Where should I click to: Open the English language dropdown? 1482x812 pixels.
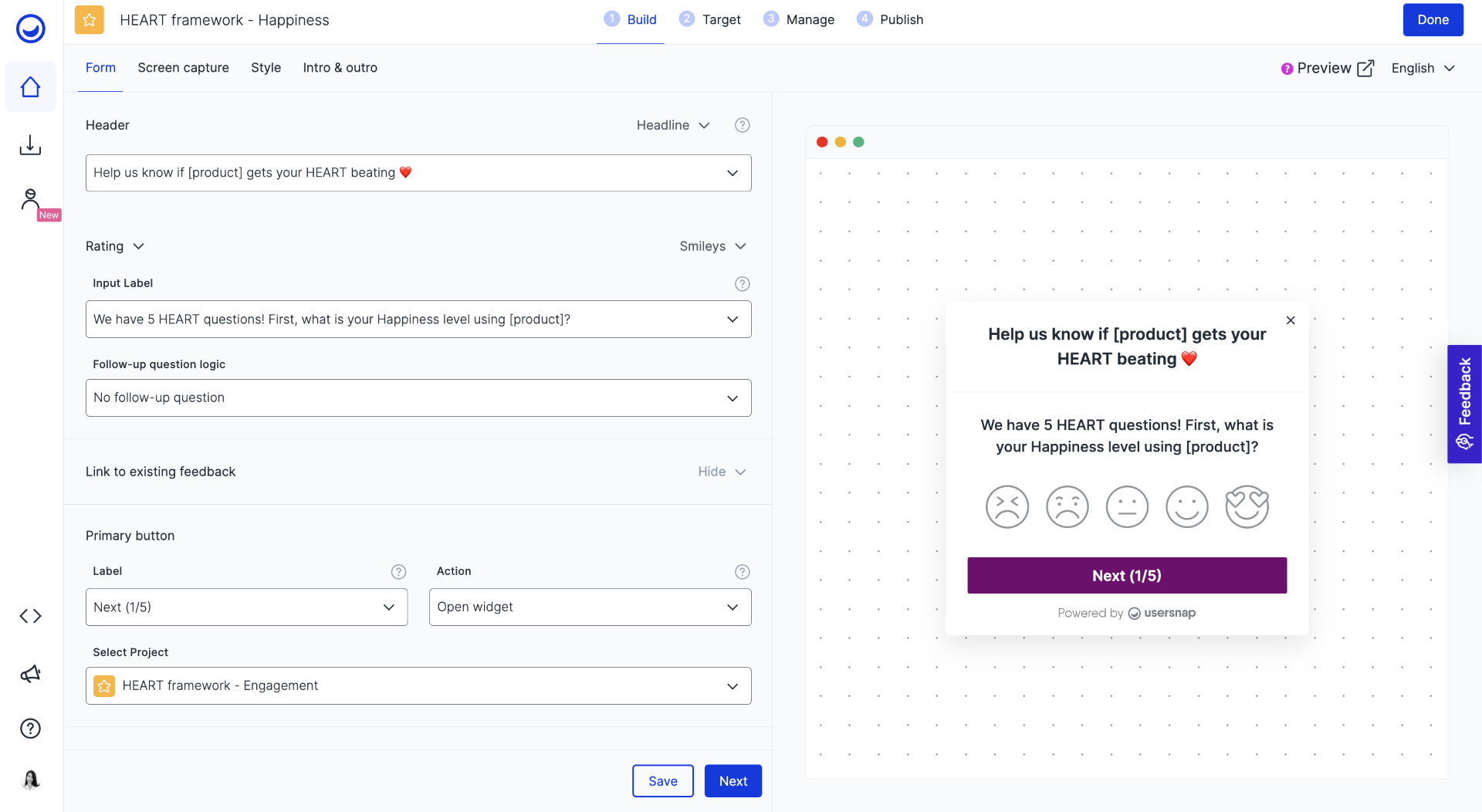(1422, 68)
